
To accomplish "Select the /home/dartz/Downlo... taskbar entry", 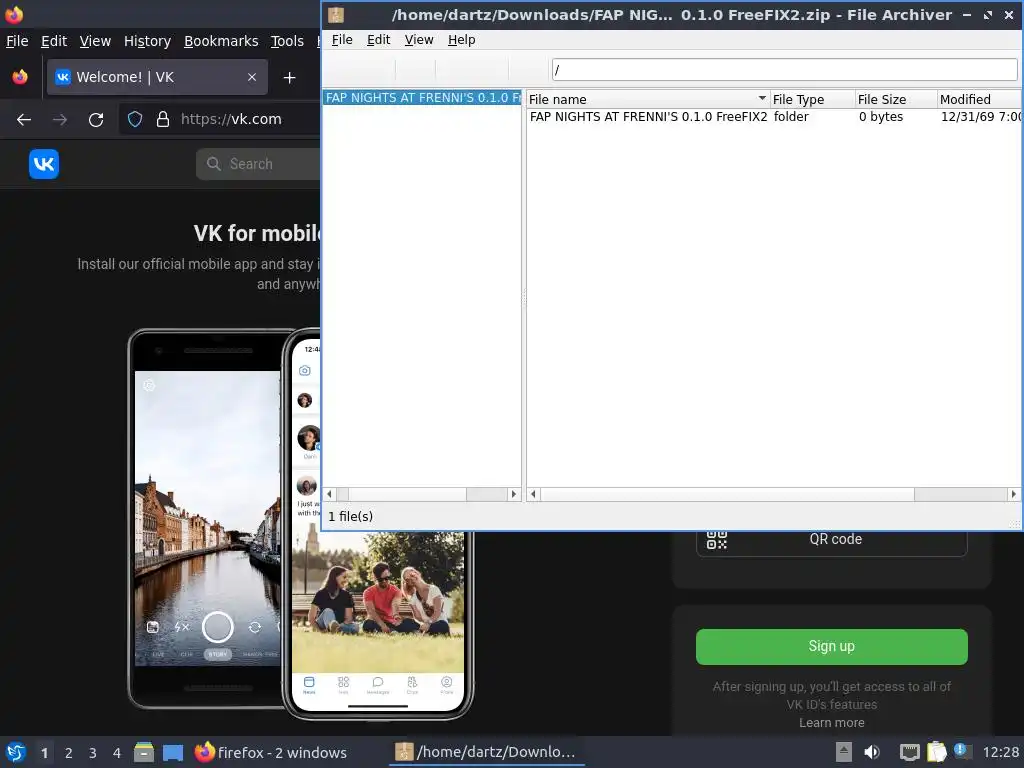I will (486, 752).
